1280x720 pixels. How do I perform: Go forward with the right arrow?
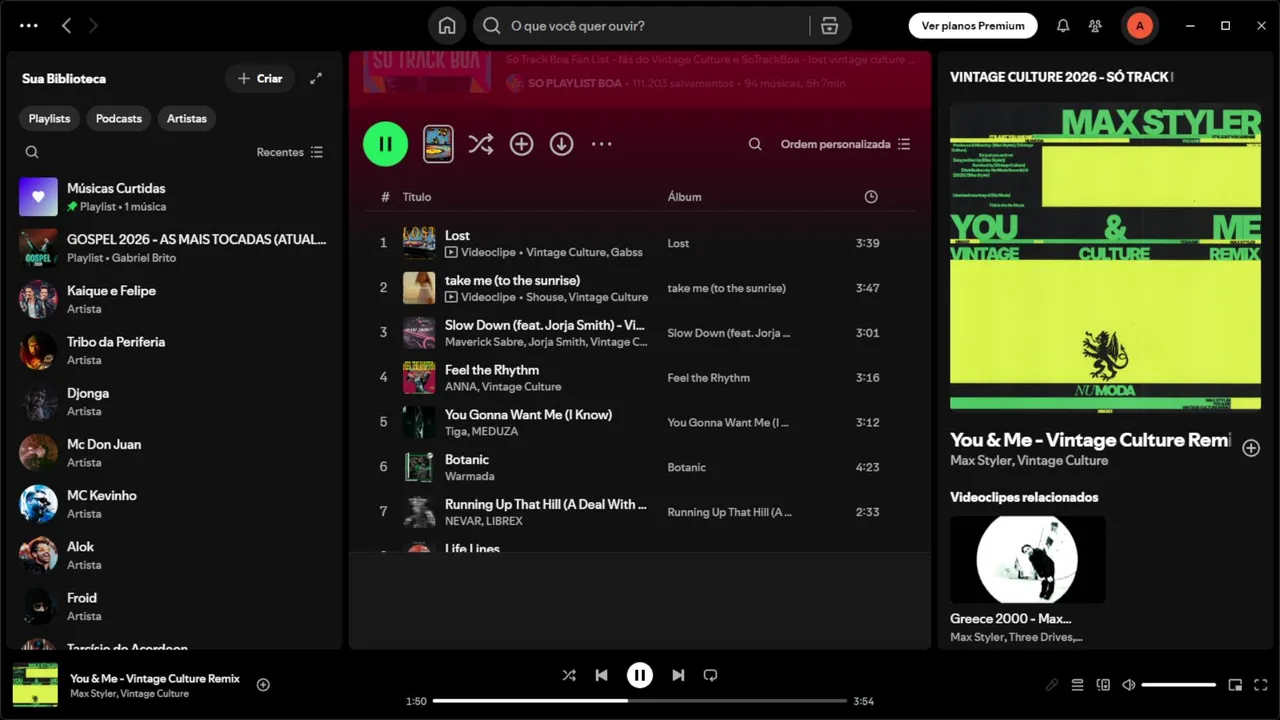93,26
